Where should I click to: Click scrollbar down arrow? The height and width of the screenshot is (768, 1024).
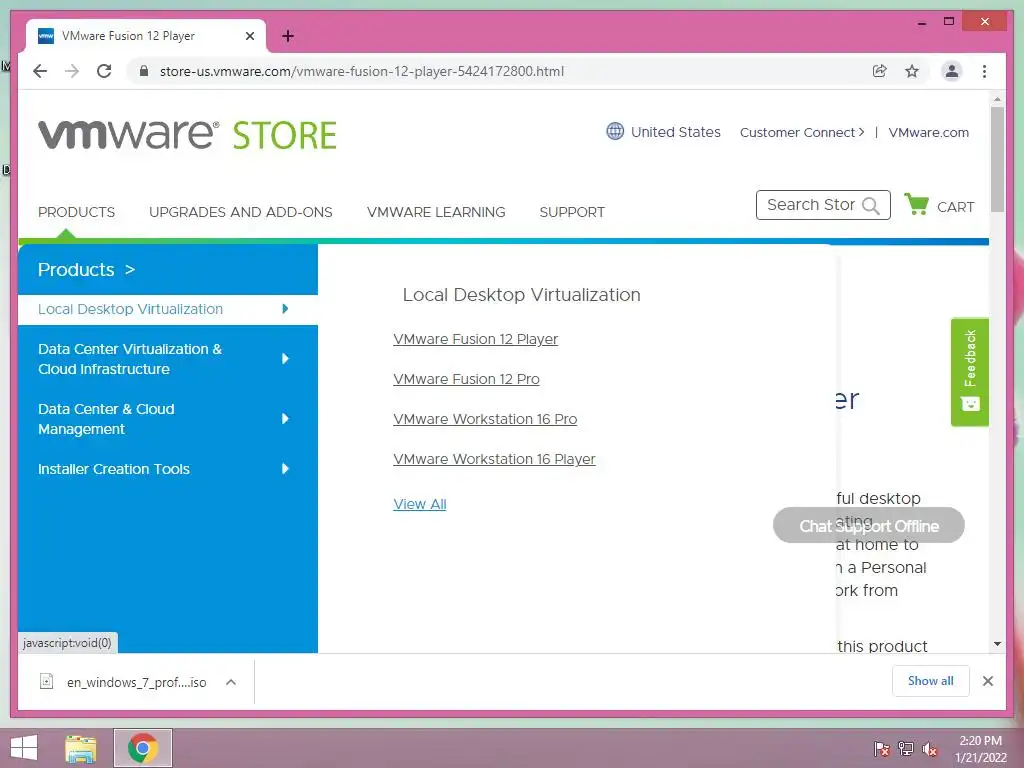[x=997, y=644]
